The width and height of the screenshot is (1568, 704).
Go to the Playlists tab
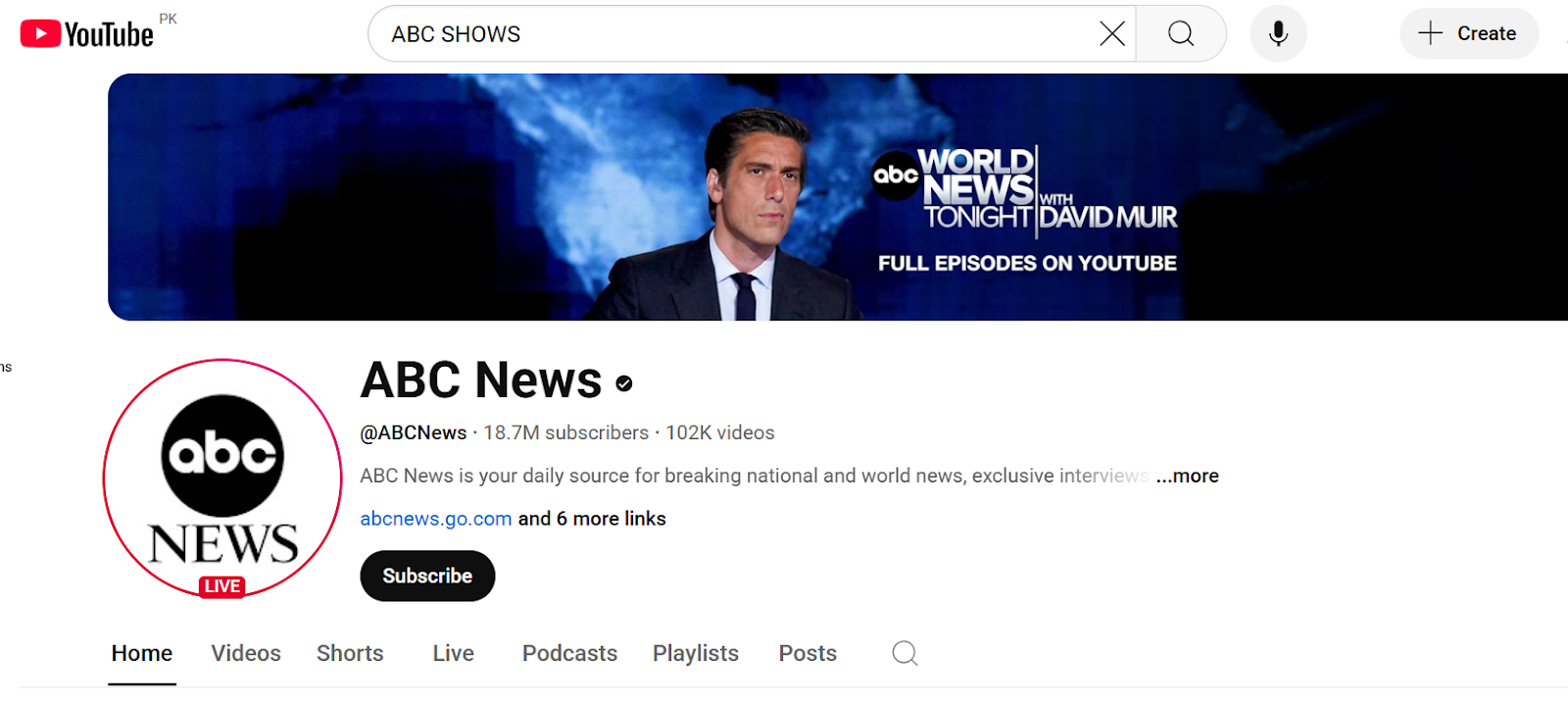[x=696, y=653]
